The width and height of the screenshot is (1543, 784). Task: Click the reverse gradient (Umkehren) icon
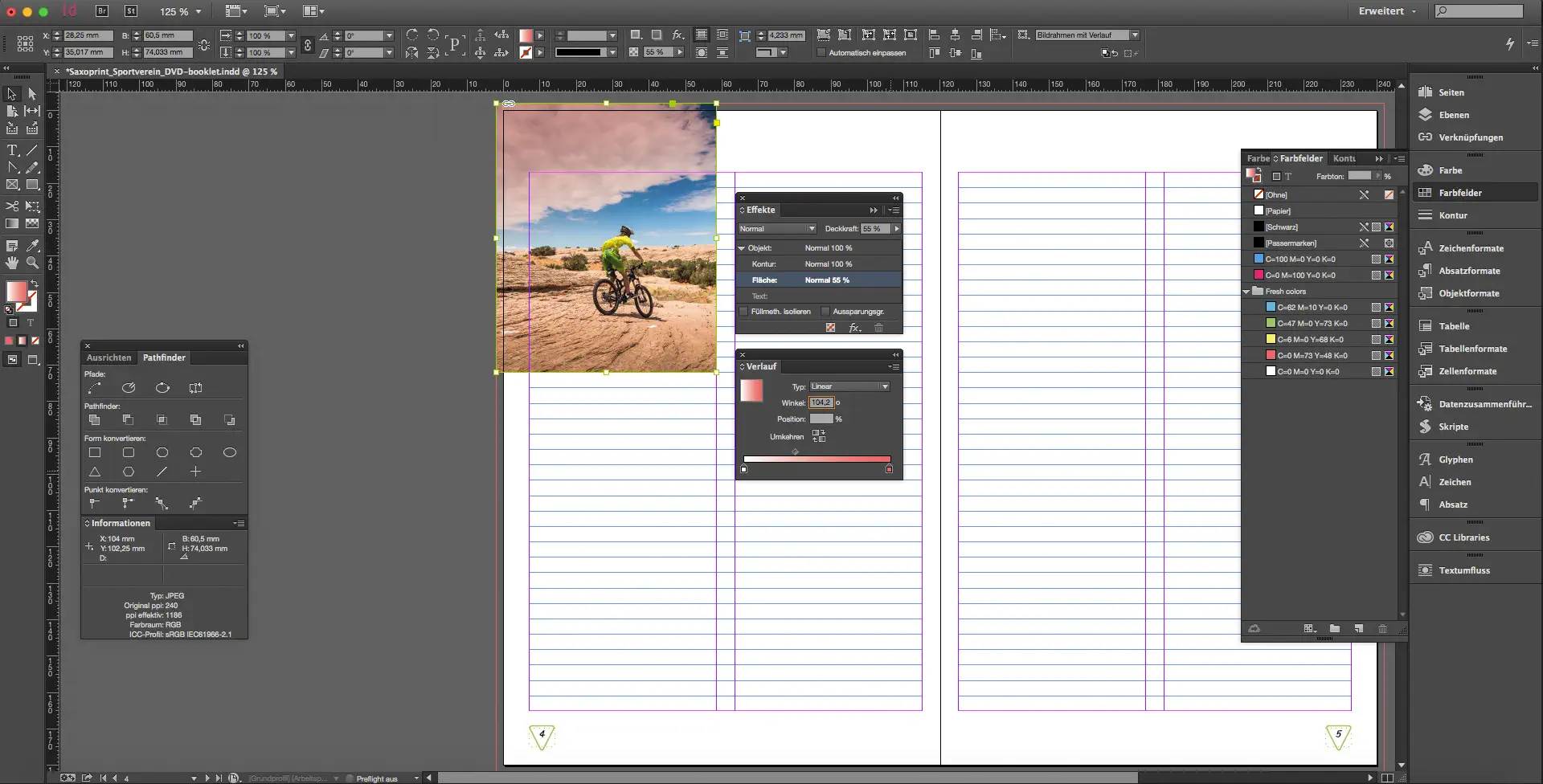click(x=818, y=436)
